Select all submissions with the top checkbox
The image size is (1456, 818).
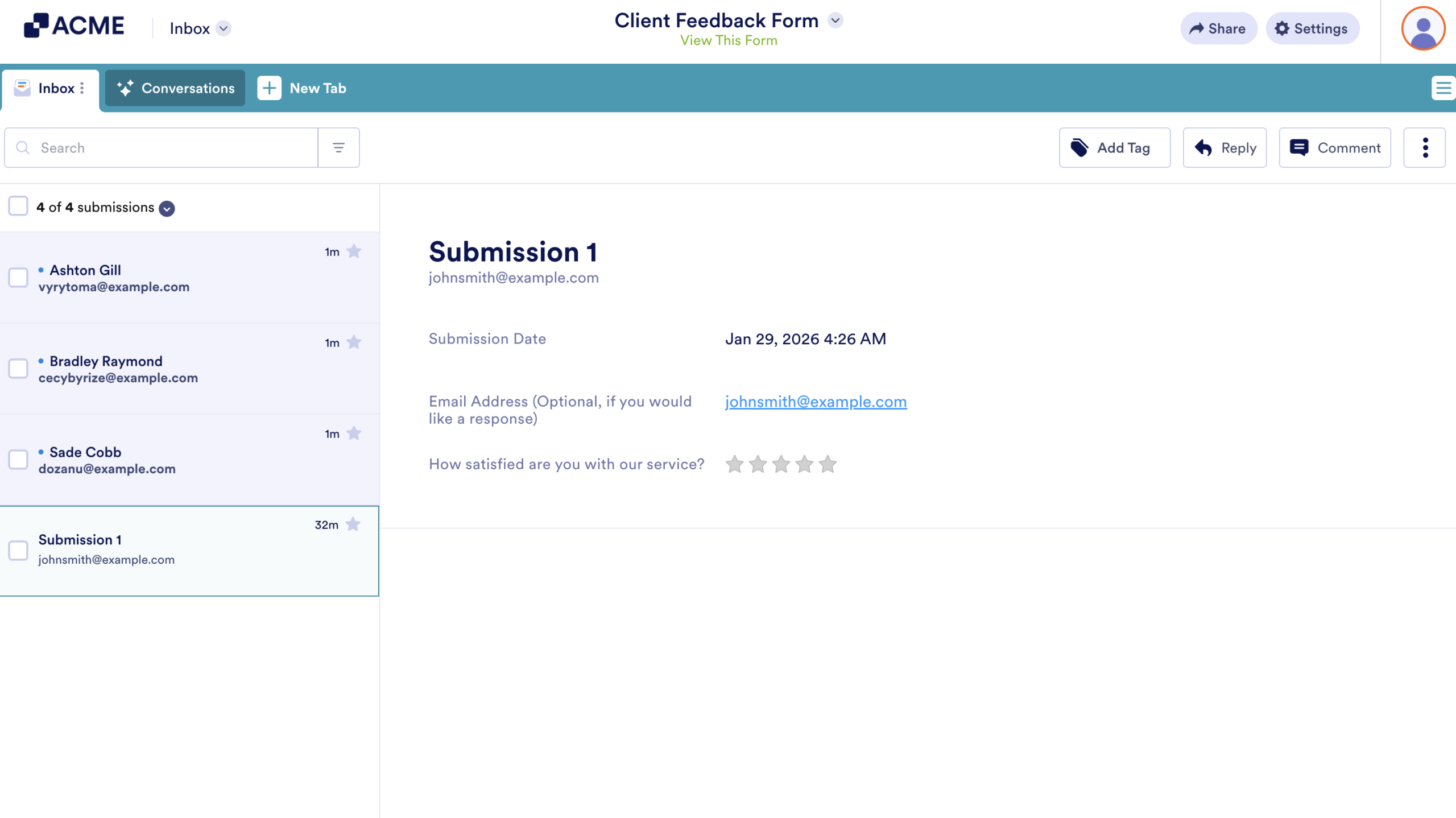[x=18, y=206]
